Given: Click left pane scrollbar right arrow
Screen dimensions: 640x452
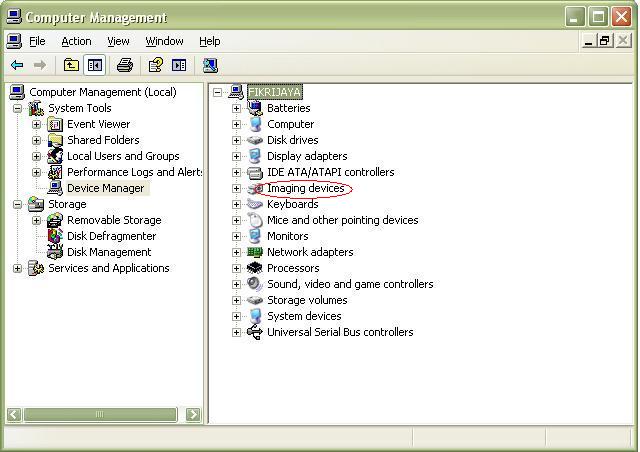Looking at the screenshot, I should point(193,414).
